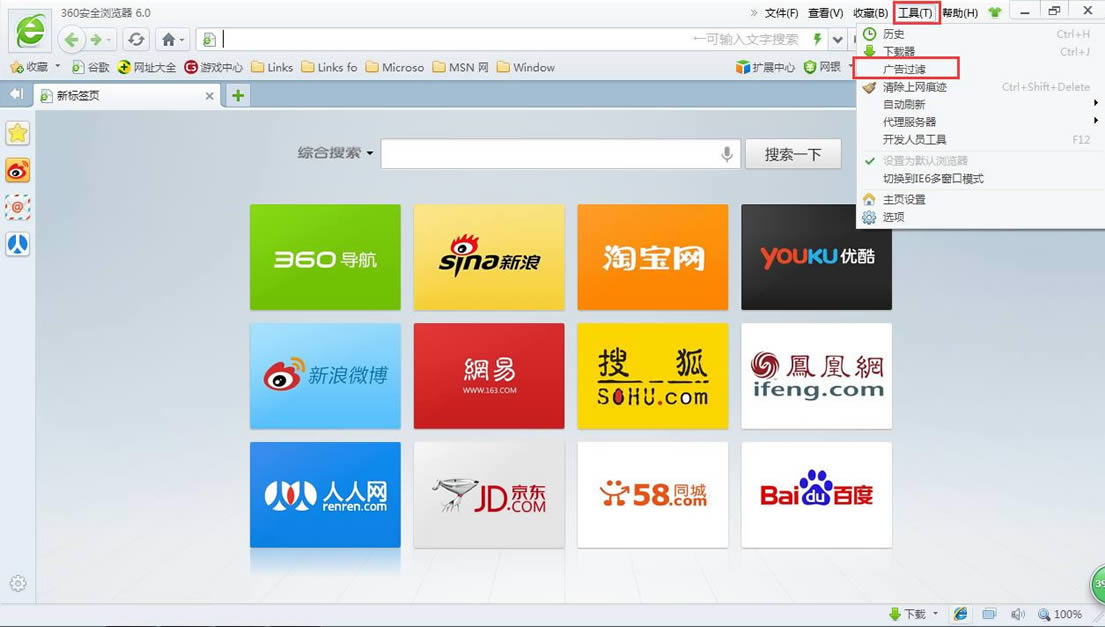Viewport: 1105px width, 627px height.
Task: Open the Links fo bookmark folder
Action: point(329,67)
